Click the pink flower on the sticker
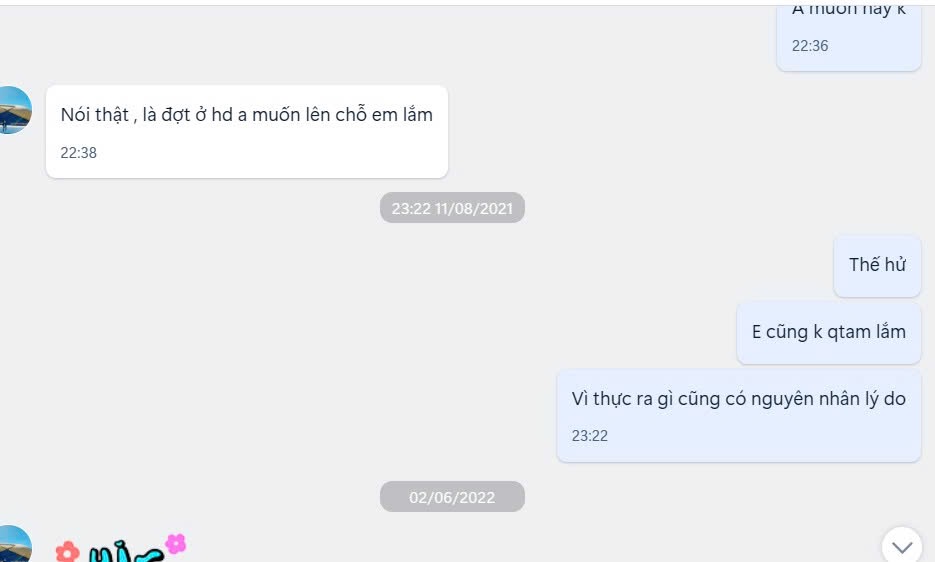This screenshot has height=562, width=935. 176,544
